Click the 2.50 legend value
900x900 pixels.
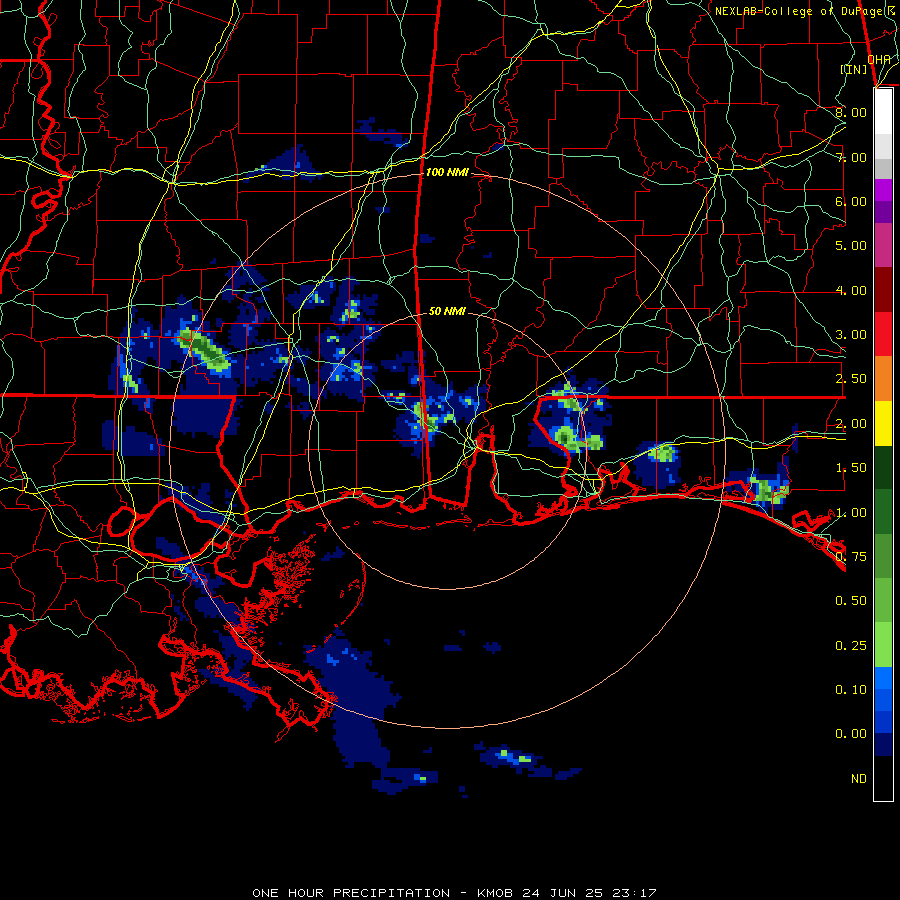(x=851, y=379)
